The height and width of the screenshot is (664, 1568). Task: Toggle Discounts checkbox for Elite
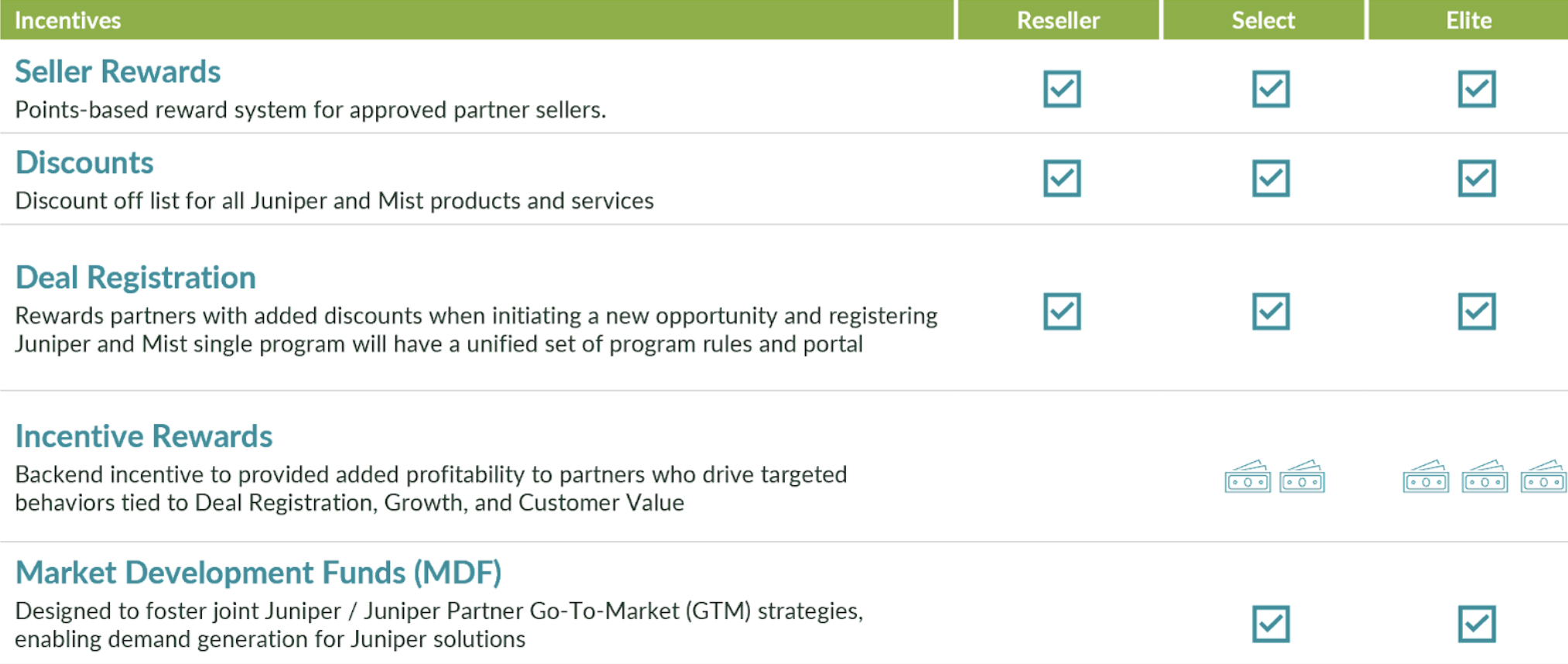[x=1477, y=179]
